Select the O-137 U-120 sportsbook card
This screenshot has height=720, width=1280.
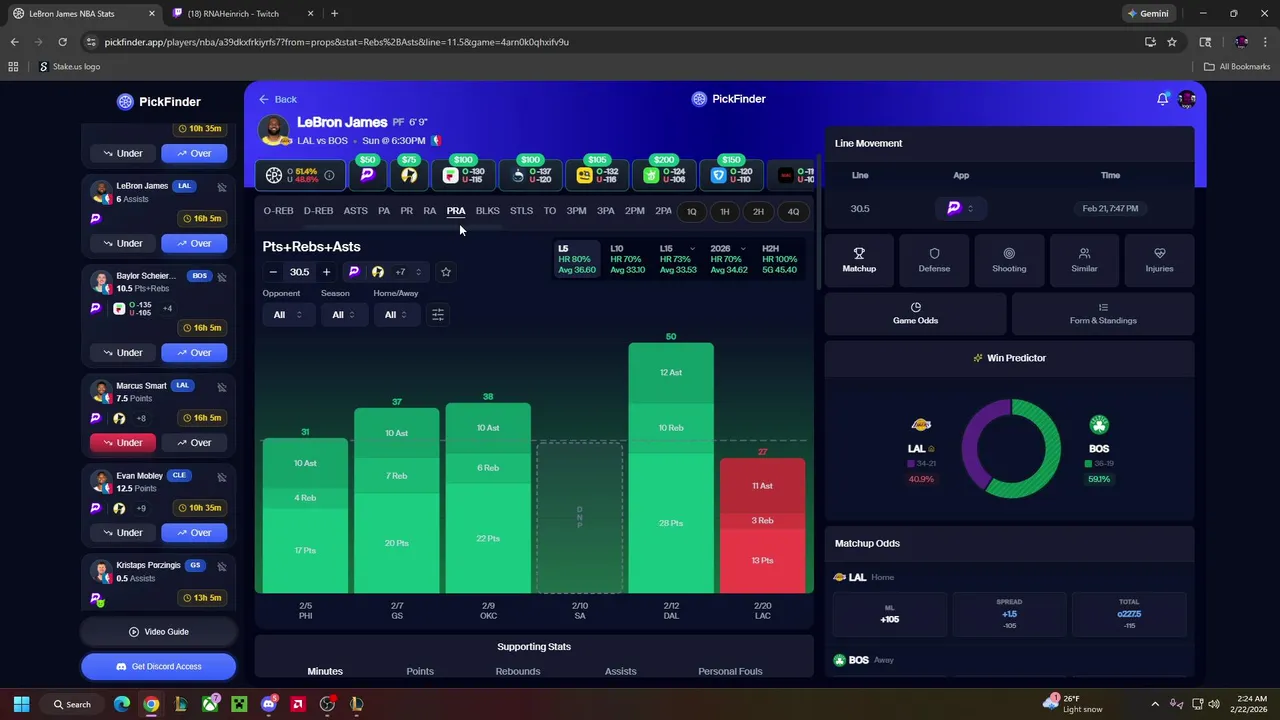(x=531, y=175)
